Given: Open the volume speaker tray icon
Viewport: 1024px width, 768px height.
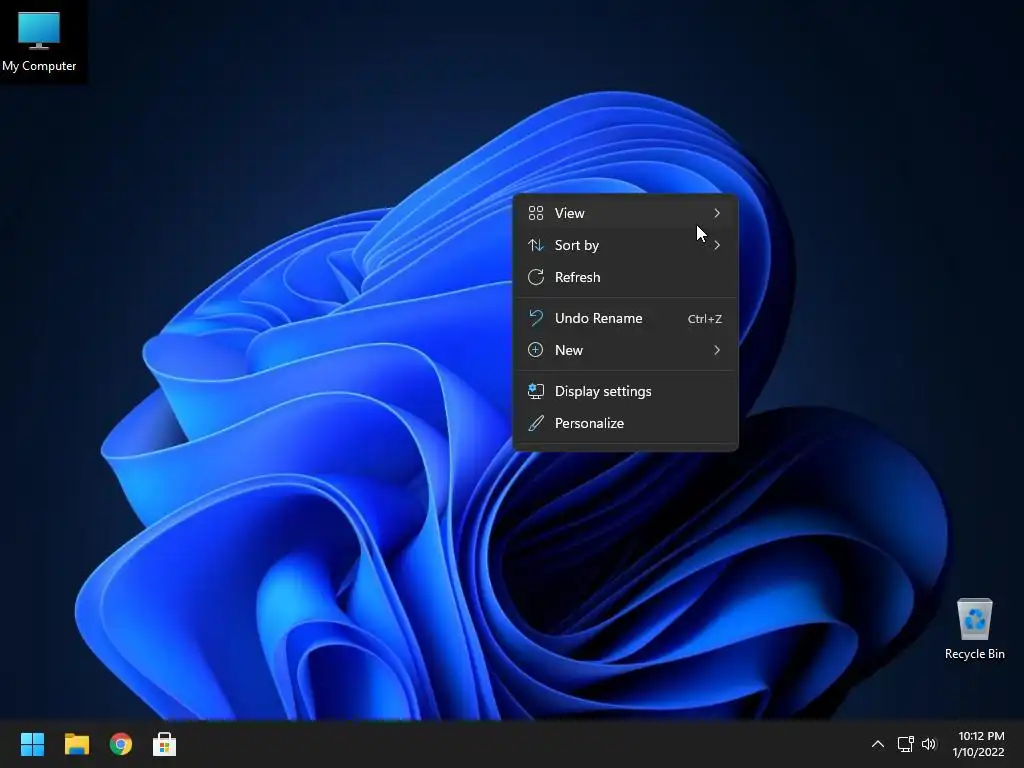Looking at the screenshot, I should [929, 744].
